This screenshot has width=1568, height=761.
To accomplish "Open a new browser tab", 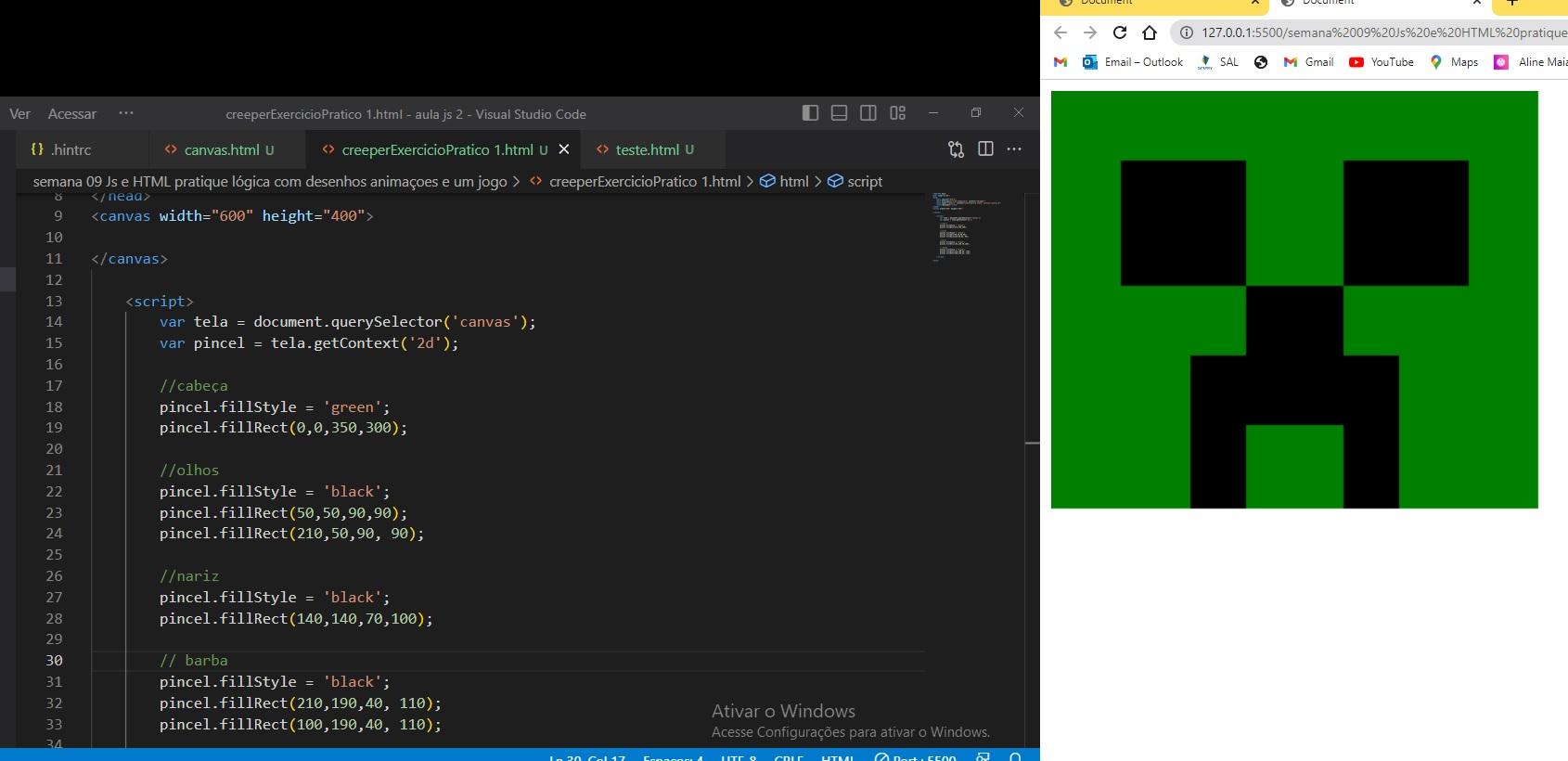I will click(1511, 4).
